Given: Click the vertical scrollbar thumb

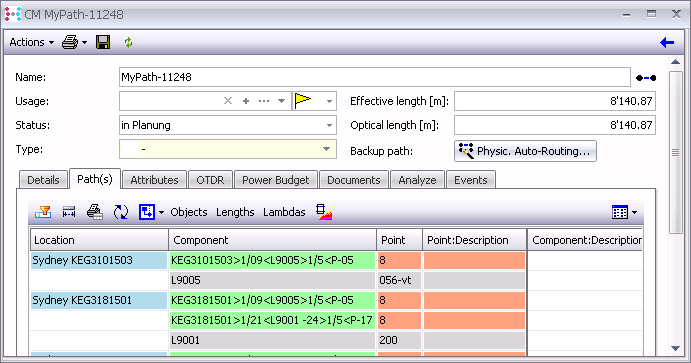Looking at the screenshot, I should coord(676,152).
